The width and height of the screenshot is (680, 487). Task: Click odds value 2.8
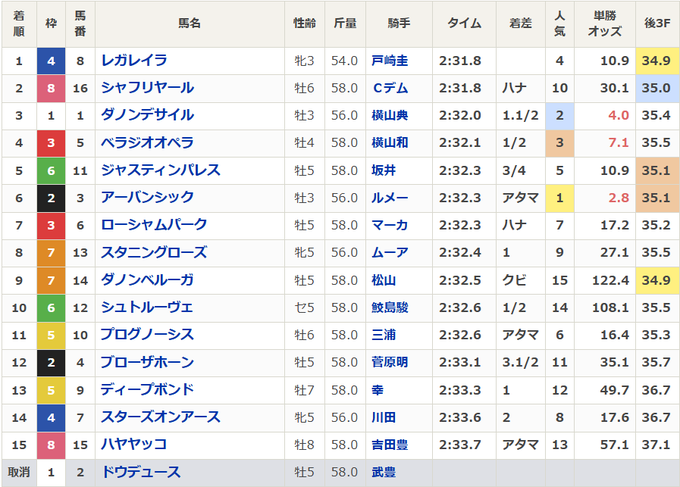618,198
